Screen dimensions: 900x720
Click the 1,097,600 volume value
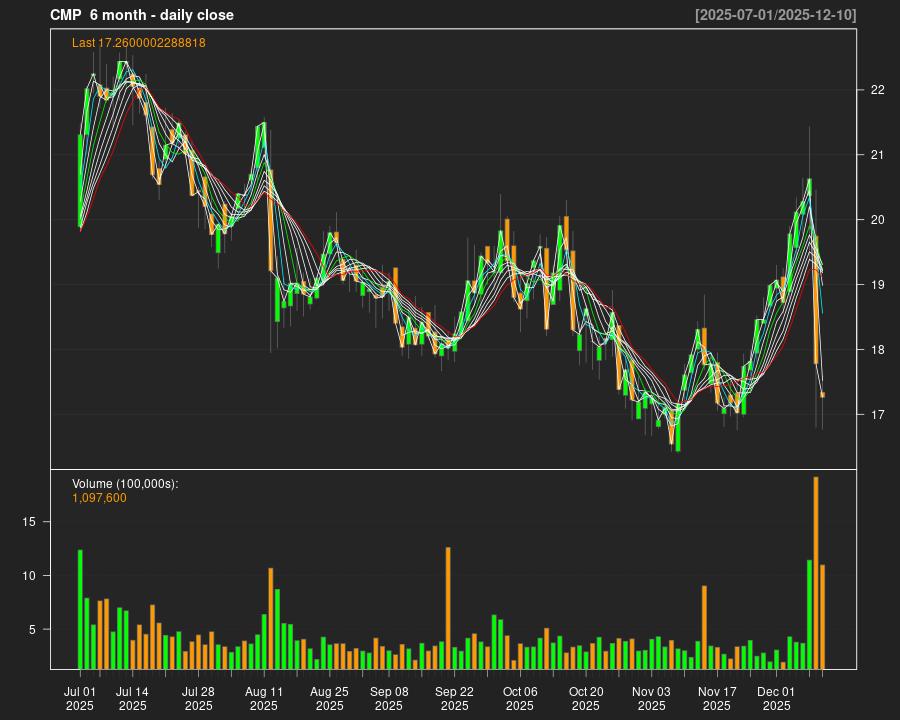99,498
